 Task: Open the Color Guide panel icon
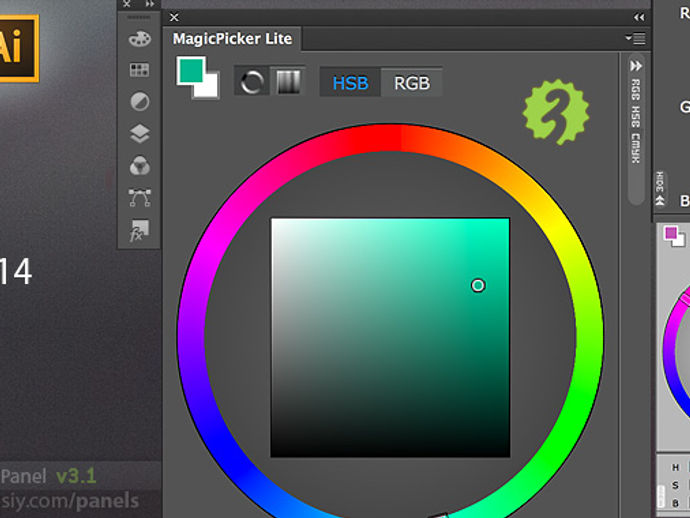click(140, 166)
